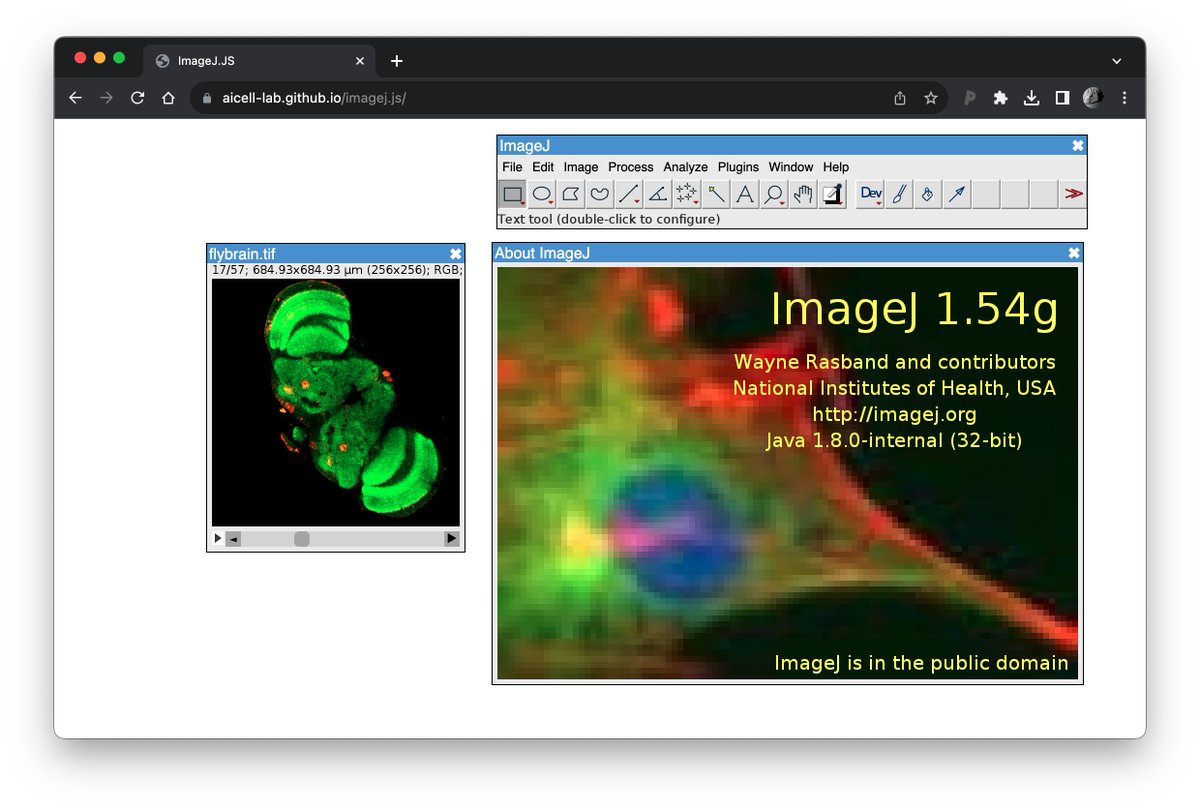Open the browser Extensions puzzle icon
The height and width of the screenshot is (810, 1200).
click(x=1000, y=98)
